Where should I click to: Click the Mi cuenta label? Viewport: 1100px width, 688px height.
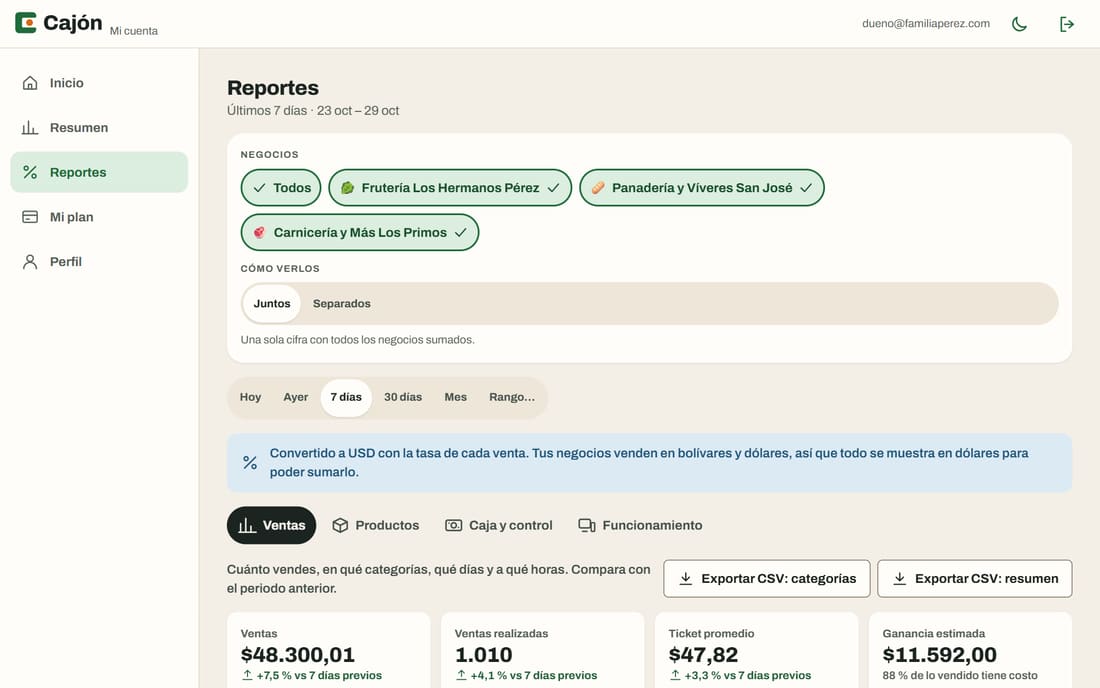(x=134, y=31)
